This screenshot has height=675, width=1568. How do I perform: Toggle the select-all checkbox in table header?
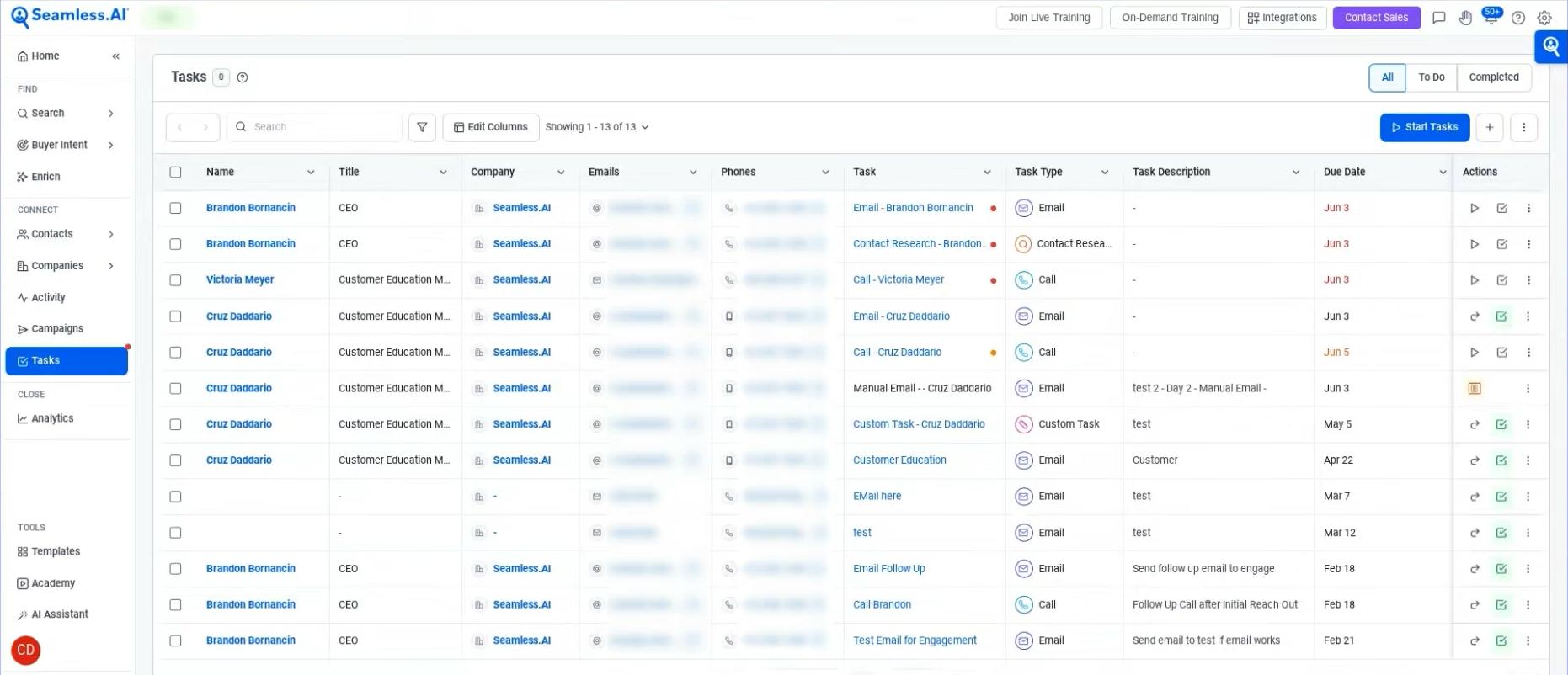click(x=175, y=172)
